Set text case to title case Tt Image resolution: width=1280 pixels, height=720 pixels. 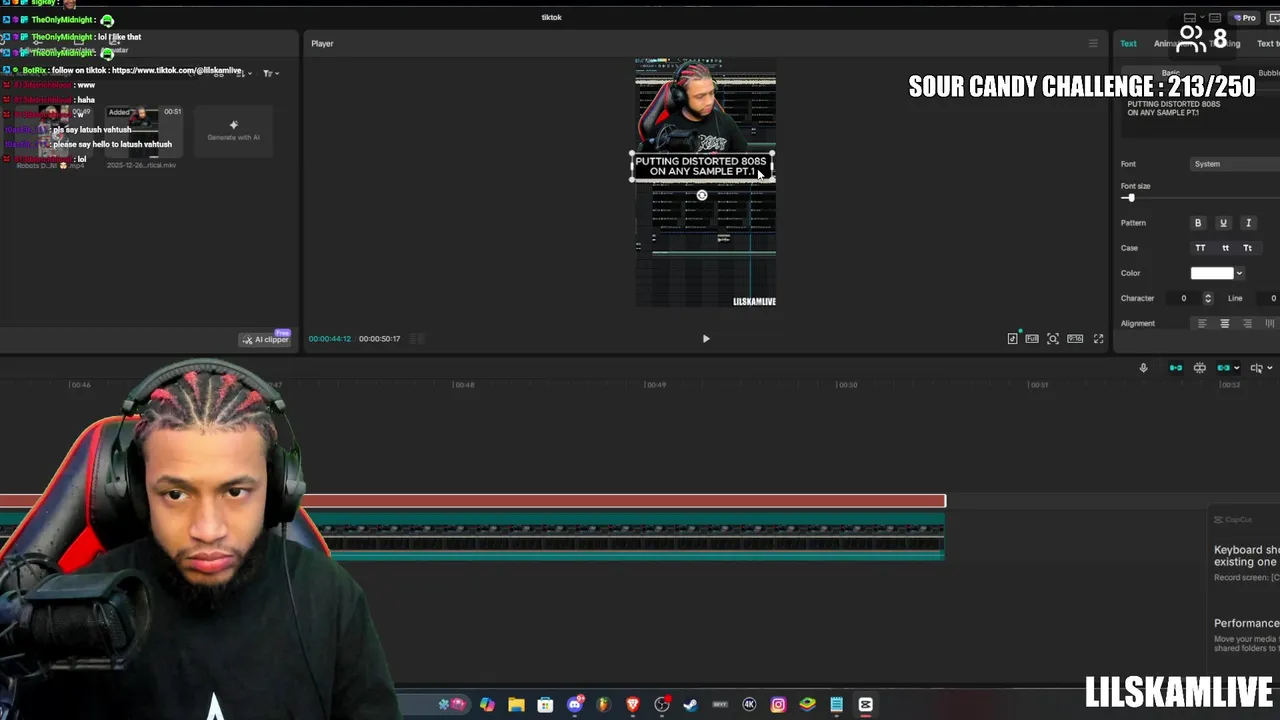1247,248
